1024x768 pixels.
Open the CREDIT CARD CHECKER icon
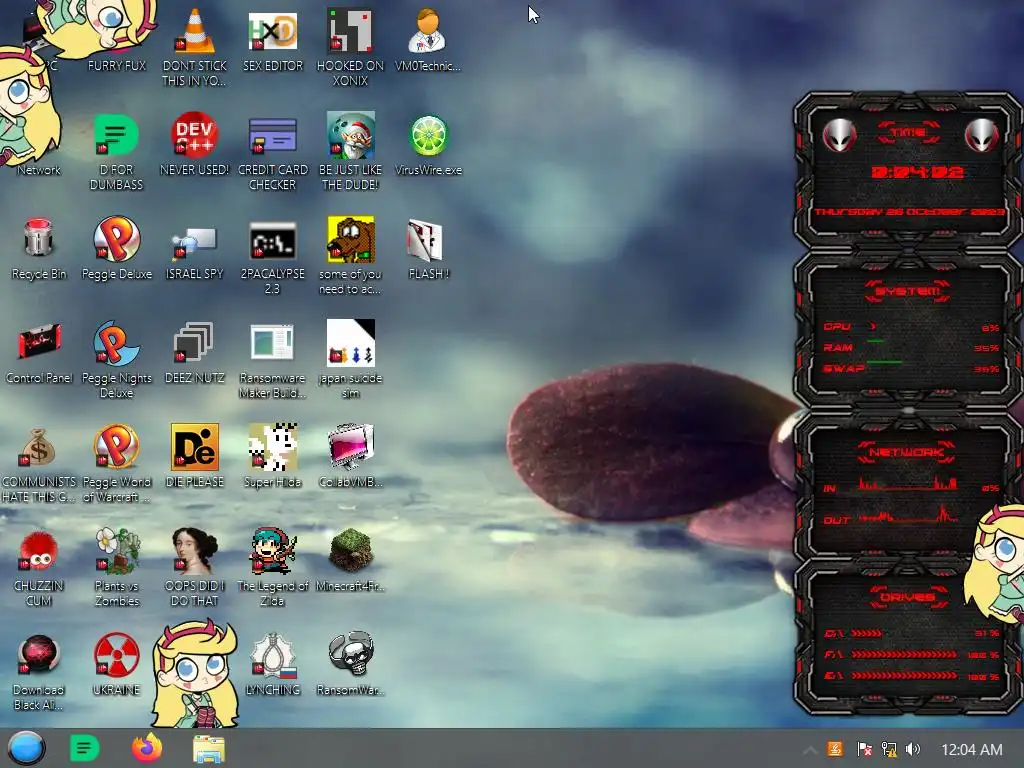click(x=273, y=152)
